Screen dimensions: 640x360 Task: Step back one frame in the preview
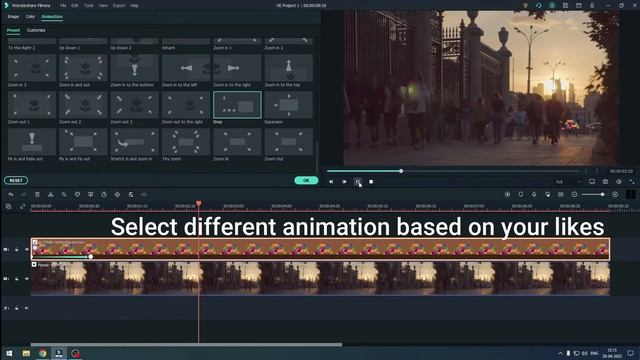[331, 182]
